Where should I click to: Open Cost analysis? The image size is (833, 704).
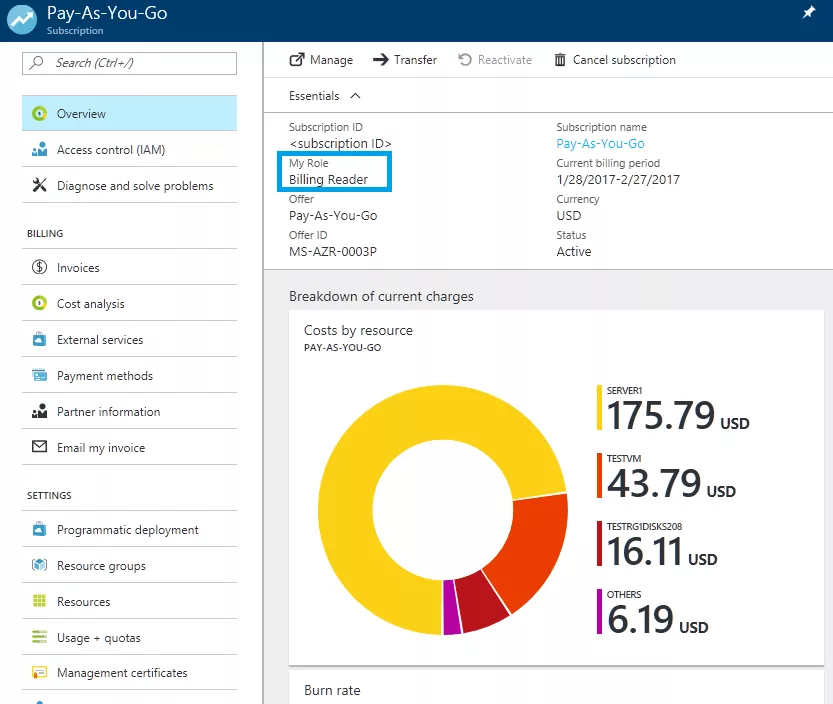(x=129, y=303)
